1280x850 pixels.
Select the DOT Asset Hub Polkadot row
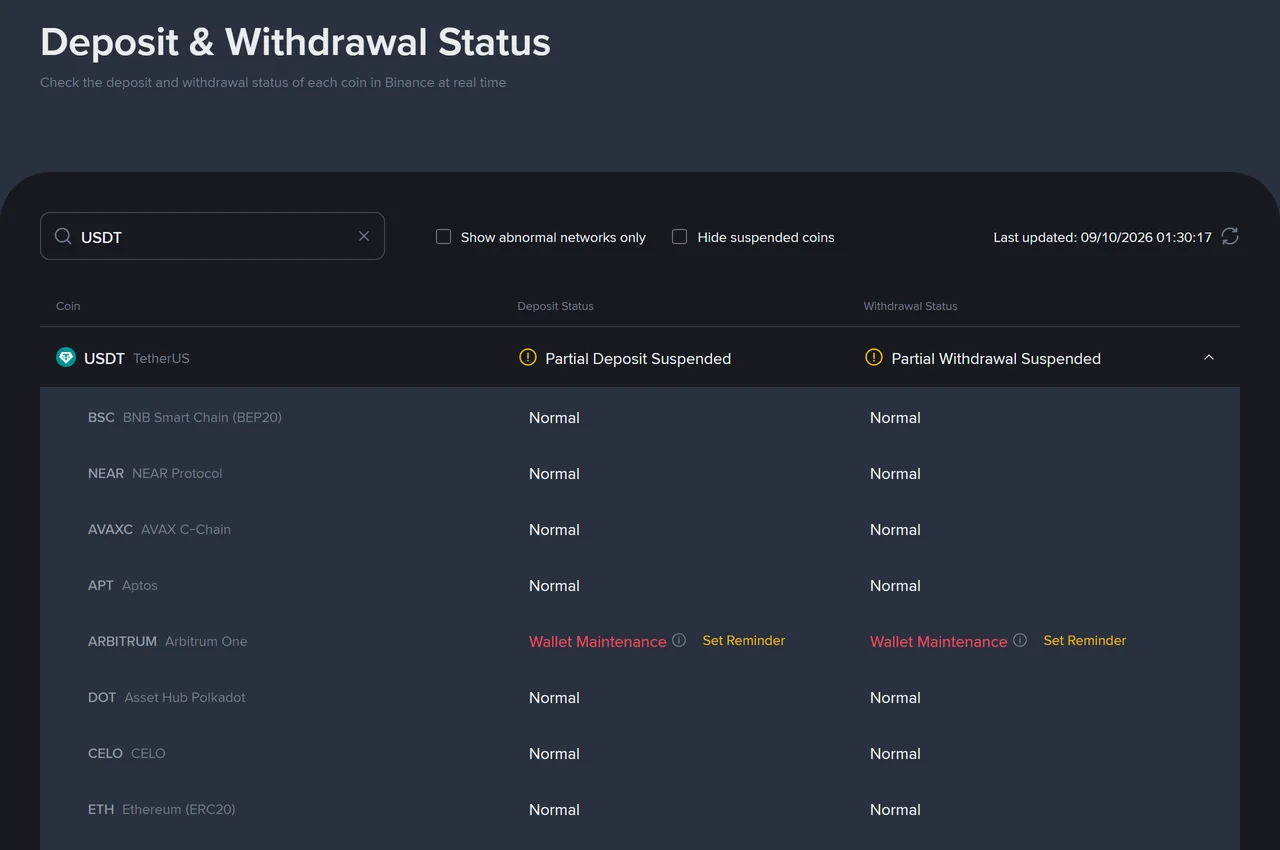pyautogui.click(x=640, y=697)
